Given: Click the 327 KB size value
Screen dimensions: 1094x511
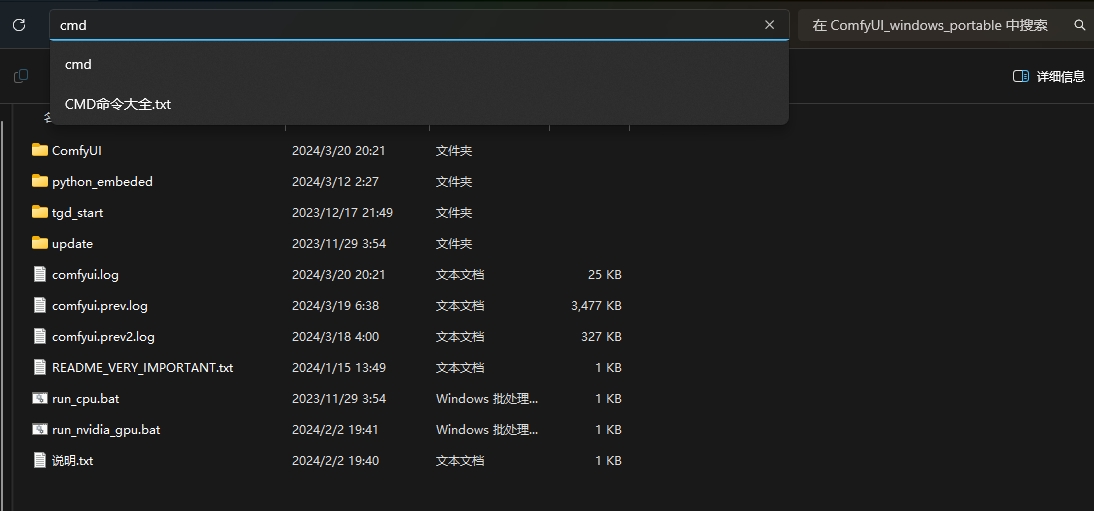Looking at the screenshot, I should click(x=601, y=336).
